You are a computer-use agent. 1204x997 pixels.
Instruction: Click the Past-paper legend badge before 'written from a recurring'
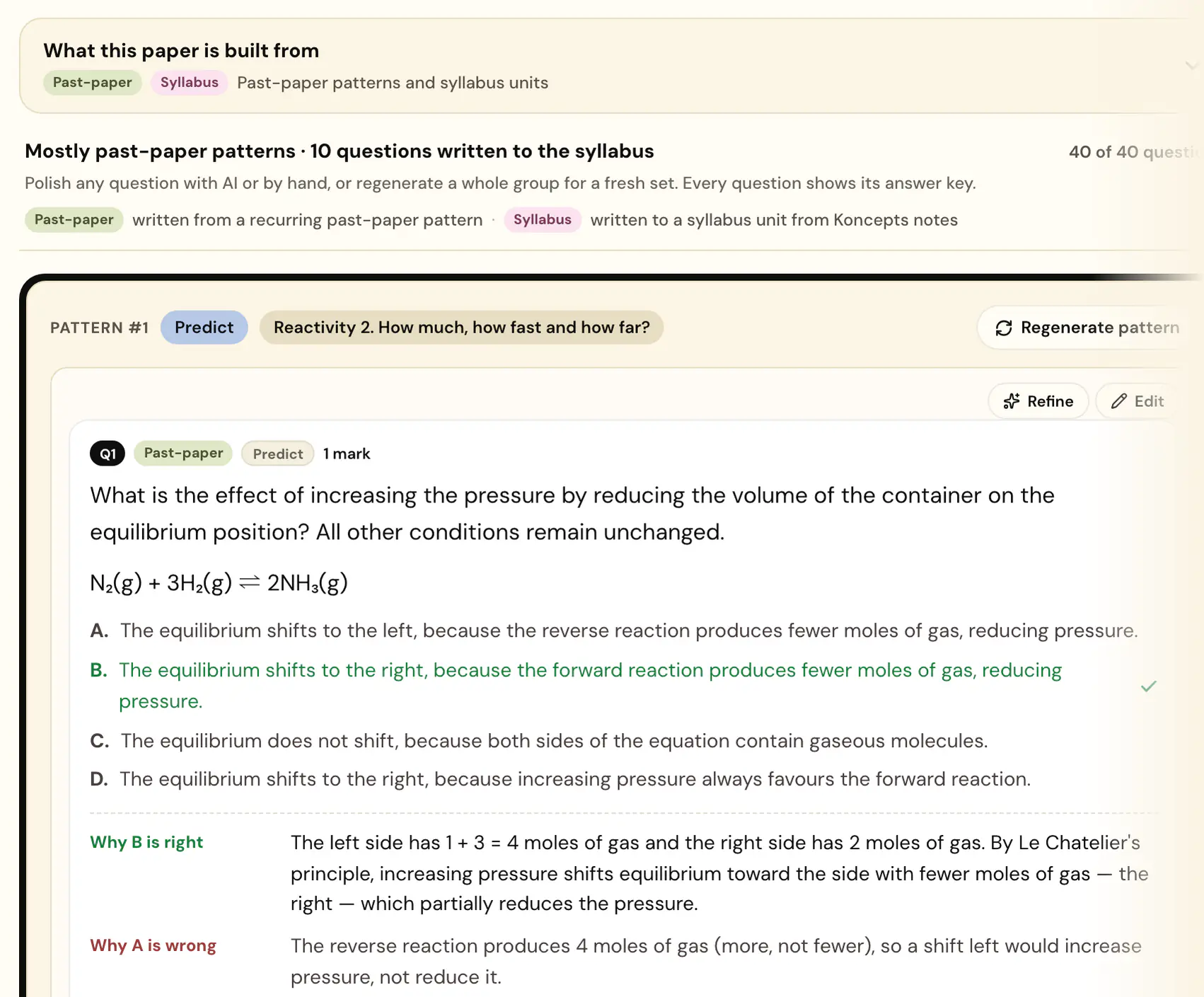pos(74,220)
